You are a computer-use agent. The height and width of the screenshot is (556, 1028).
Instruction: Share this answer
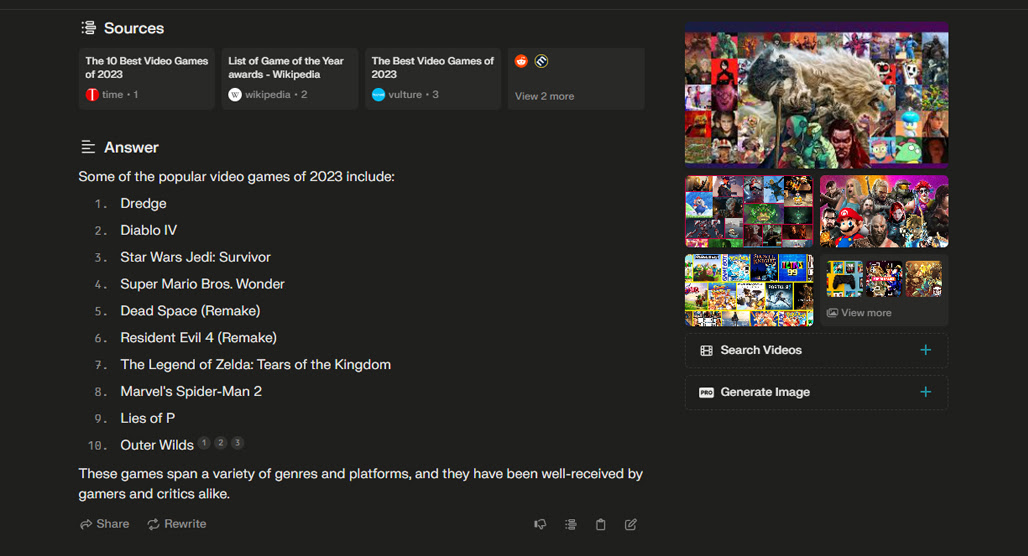104,524
